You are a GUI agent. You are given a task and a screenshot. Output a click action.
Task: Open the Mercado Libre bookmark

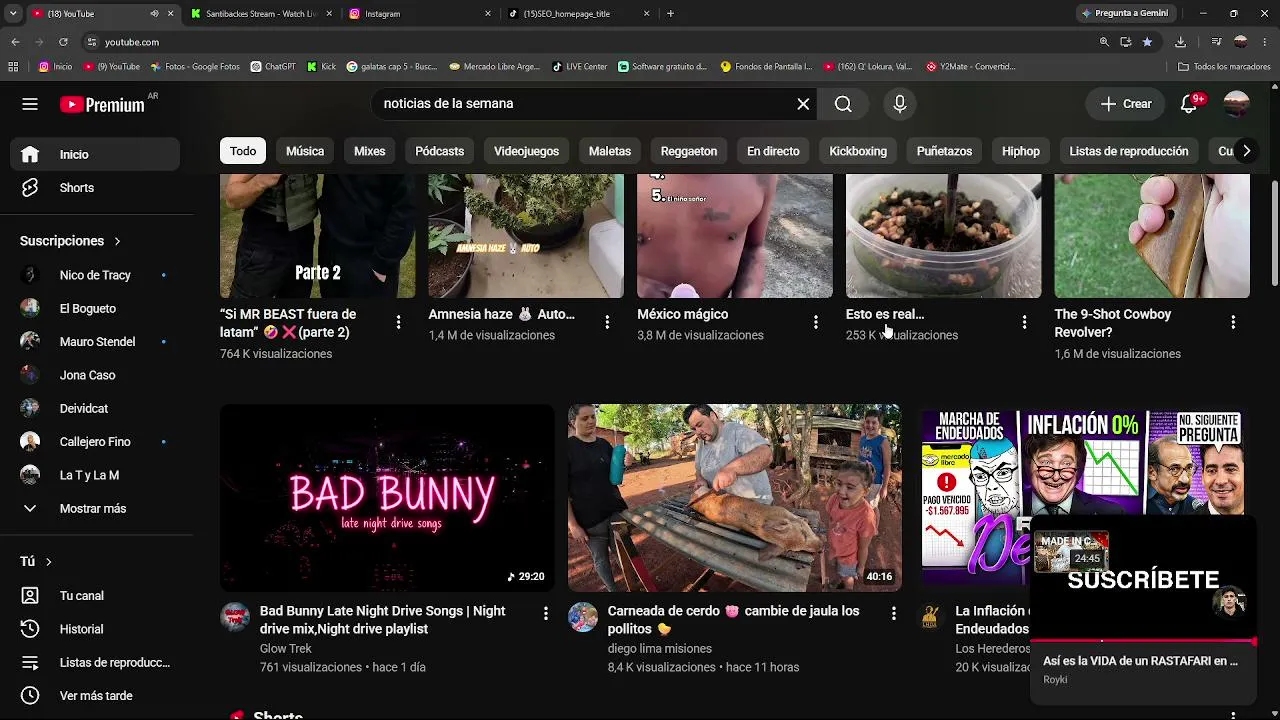click(495, 67)
